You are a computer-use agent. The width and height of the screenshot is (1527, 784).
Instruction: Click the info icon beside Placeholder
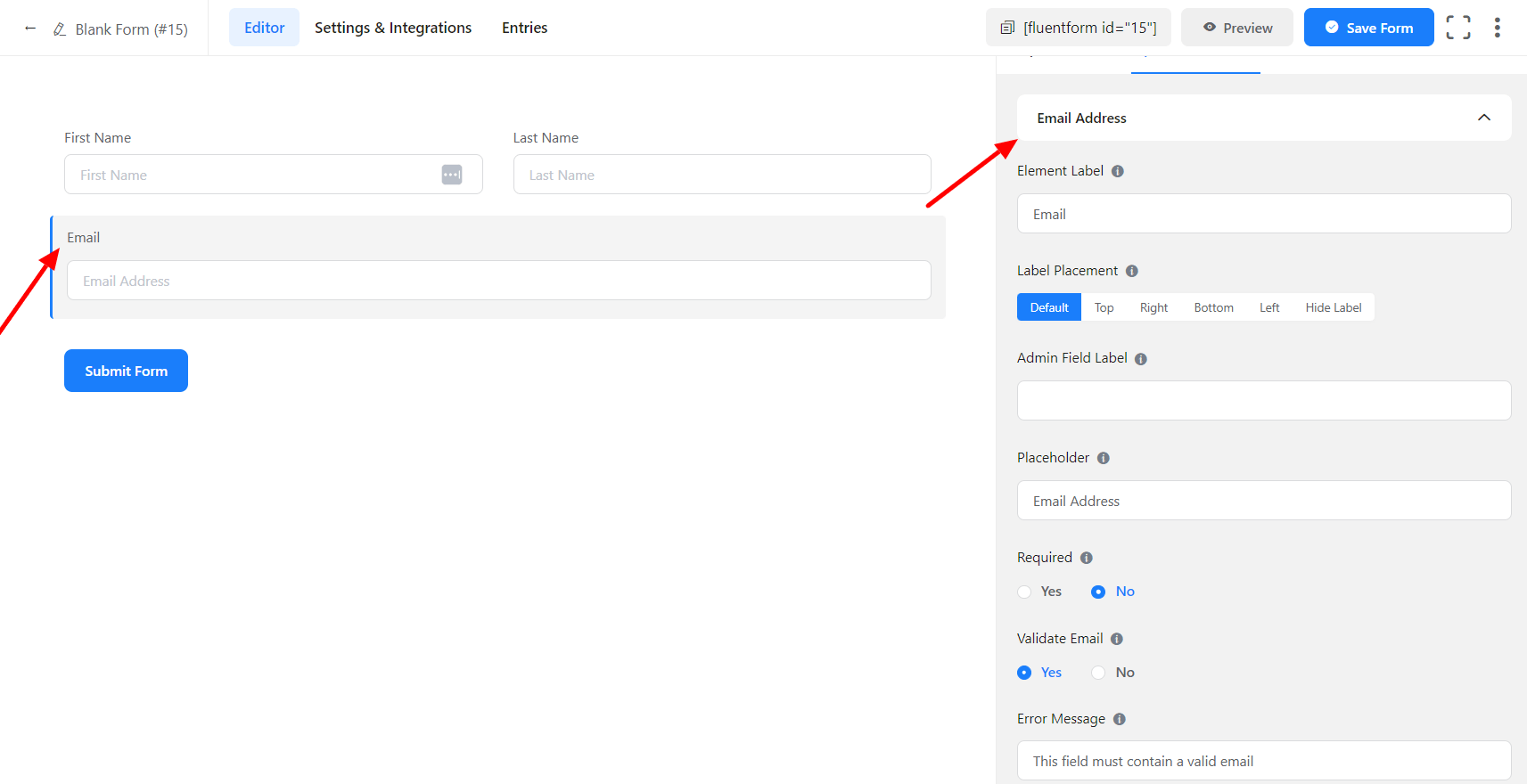pos(1104,458)
